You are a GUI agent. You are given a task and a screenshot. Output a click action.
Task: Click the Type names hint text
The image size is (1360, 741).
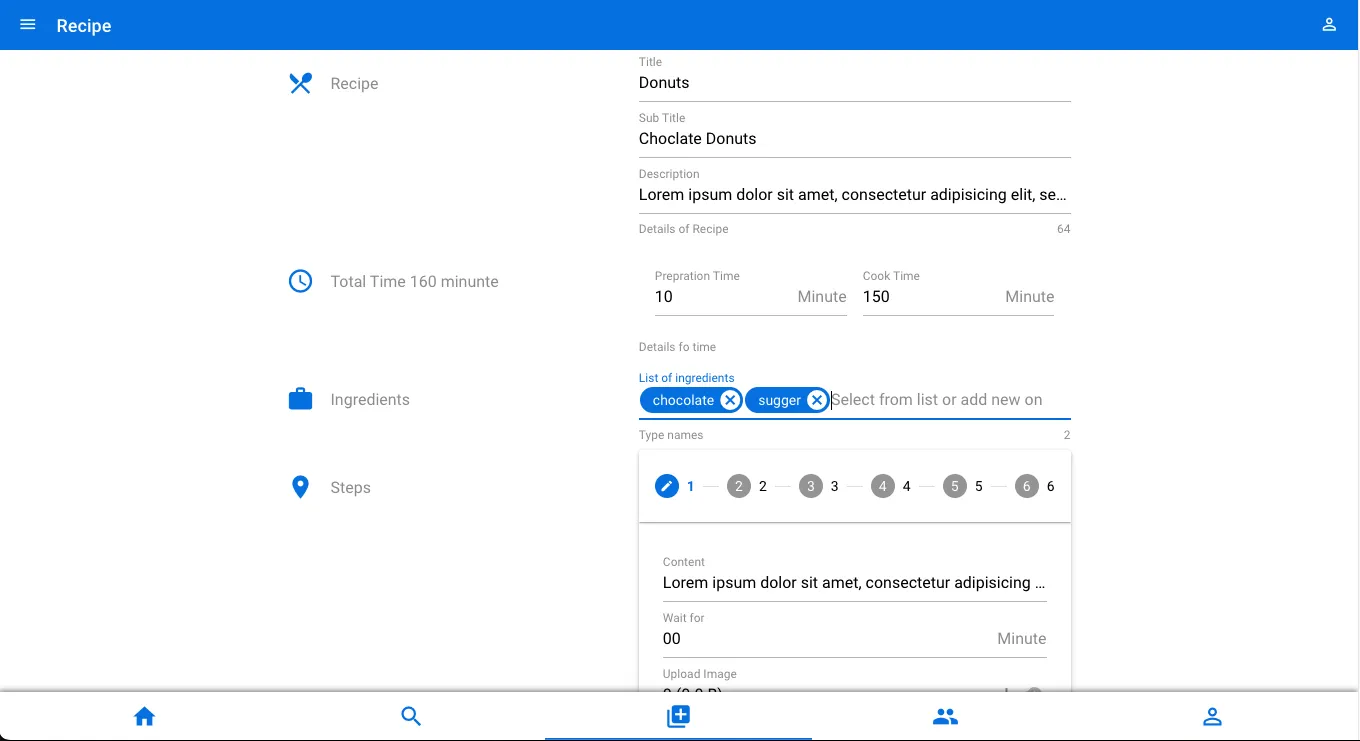click(671, 435)
